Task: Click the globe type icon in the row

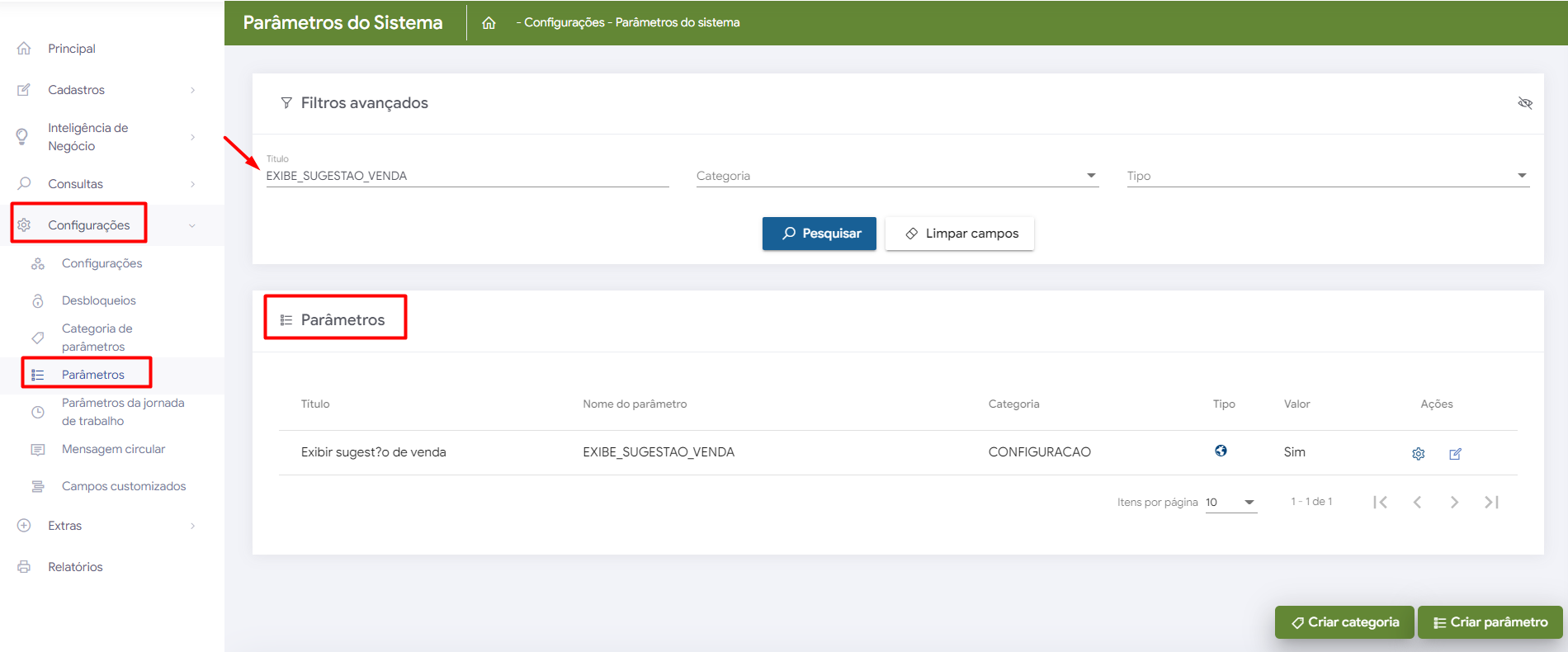Action: (x=1221, y=451)
